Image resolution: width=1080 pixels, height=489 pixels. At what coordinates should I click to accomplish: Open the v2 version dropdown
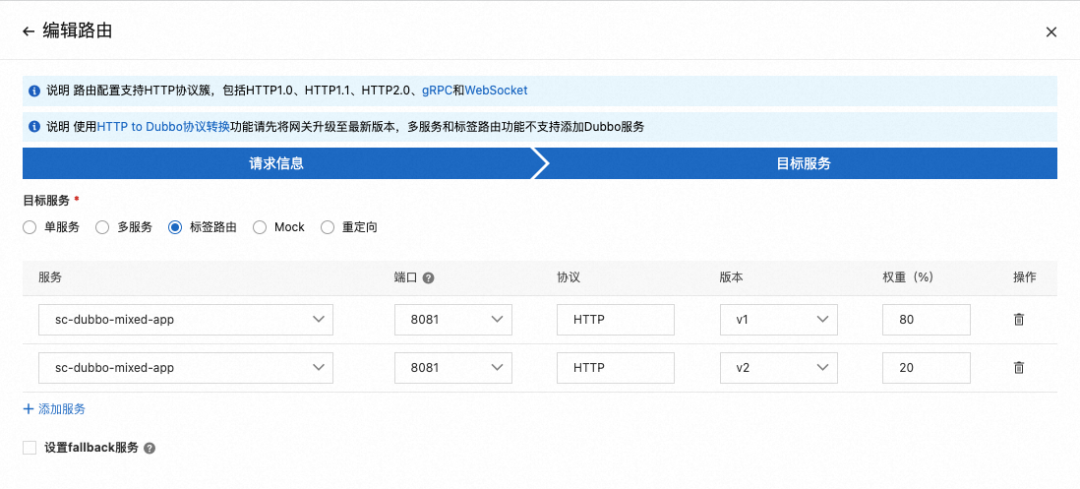pyautogui.click(x=779, y=368)
